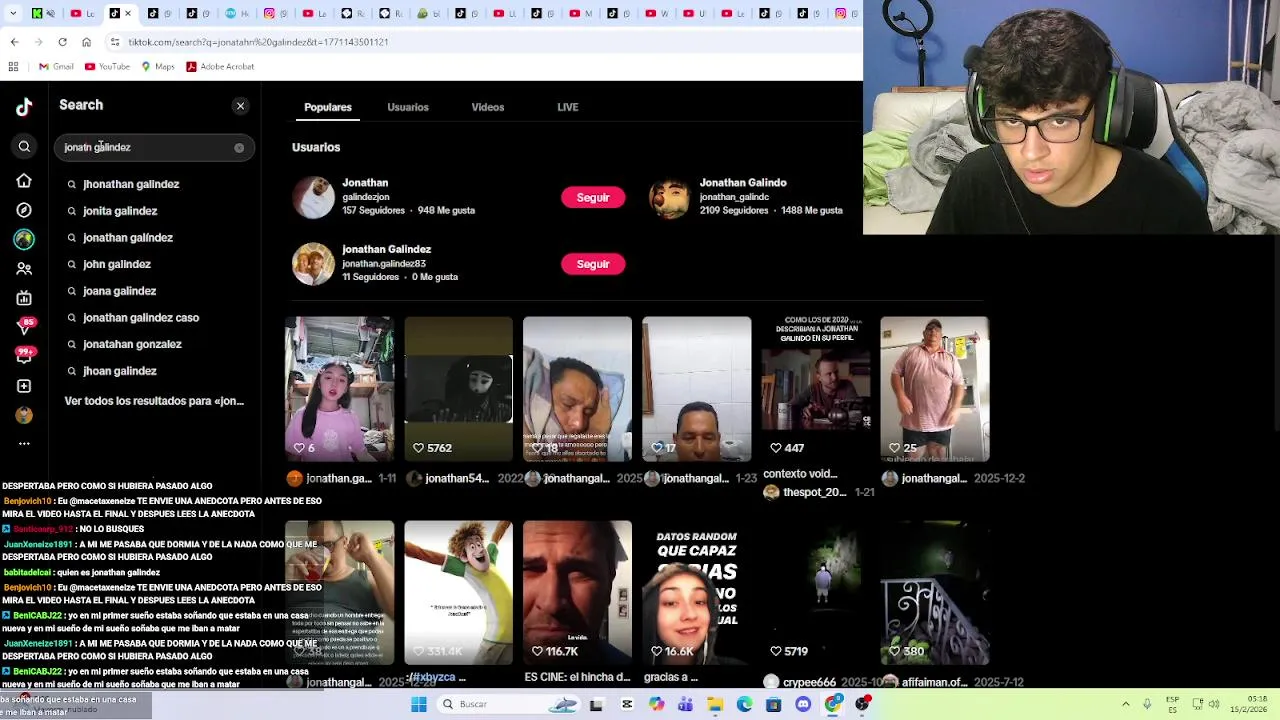Select the tiktok.com address bar URL

[258, 42]
